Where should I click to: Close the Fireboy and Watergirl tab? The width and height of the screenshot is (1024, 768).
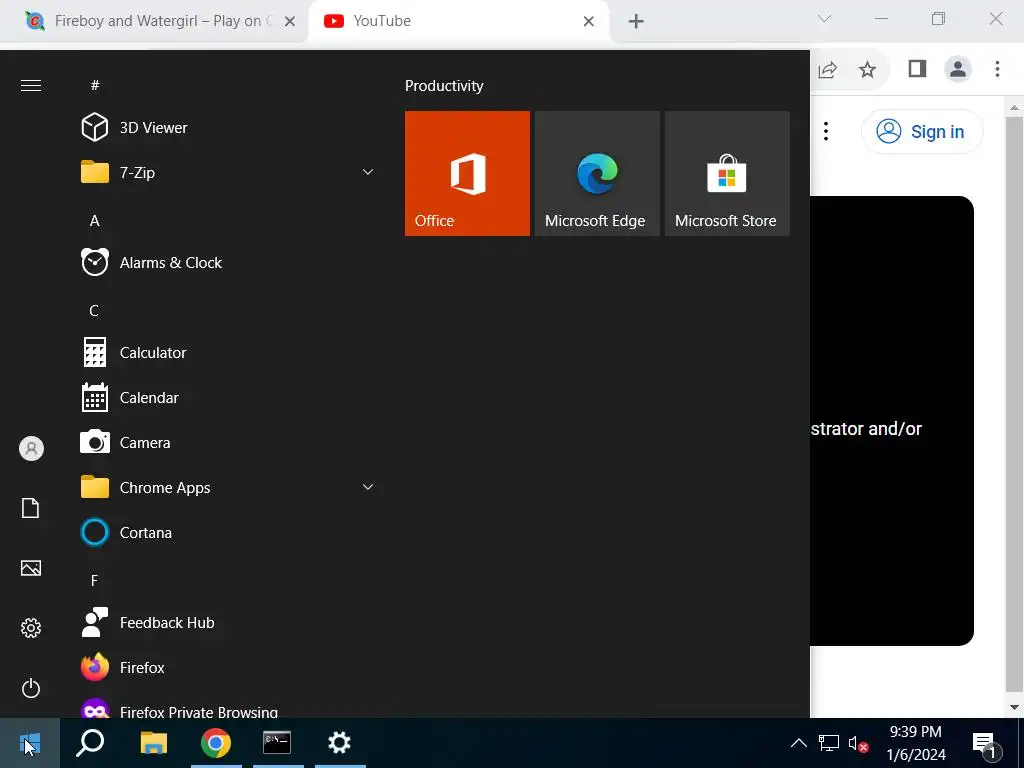pyautogui.click(x=290, y=21)
